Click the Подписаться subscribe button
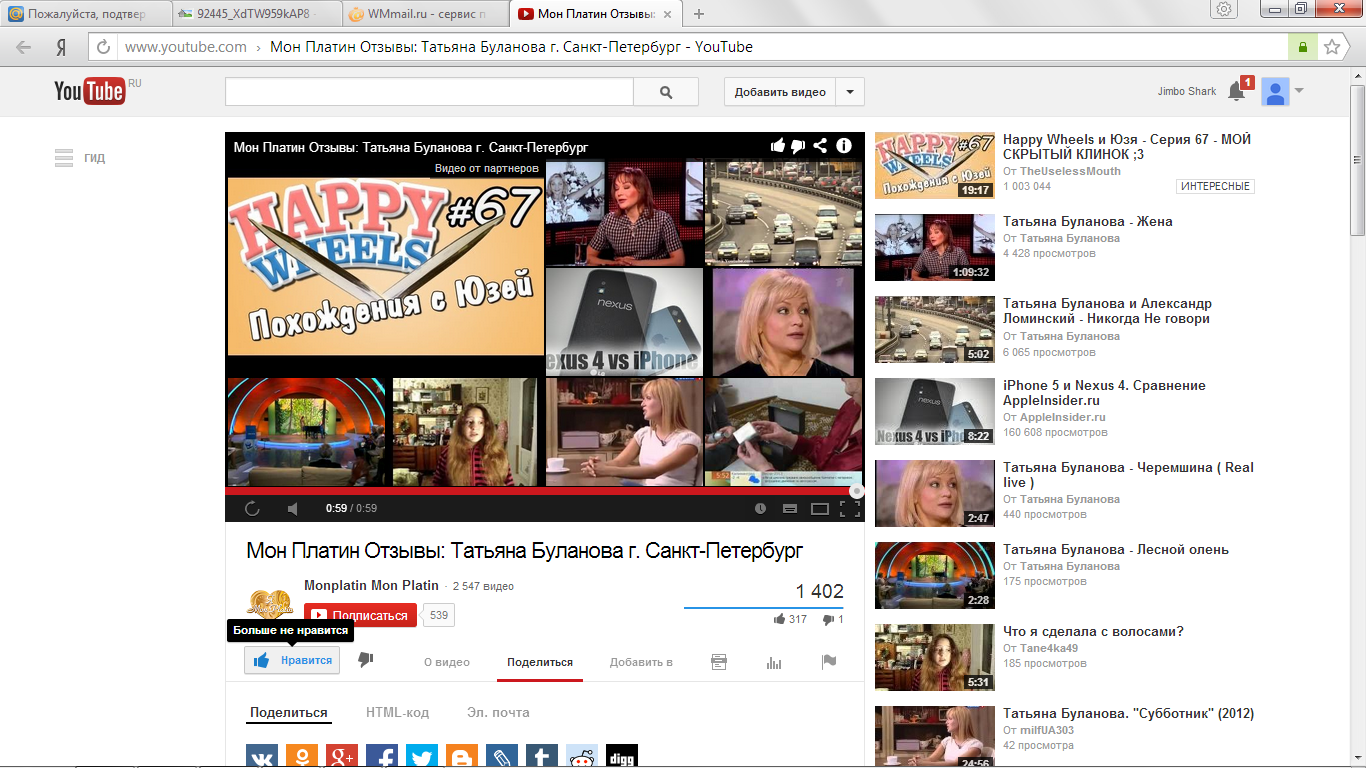This screenshot has width=1366, height=768. (360, 615)
